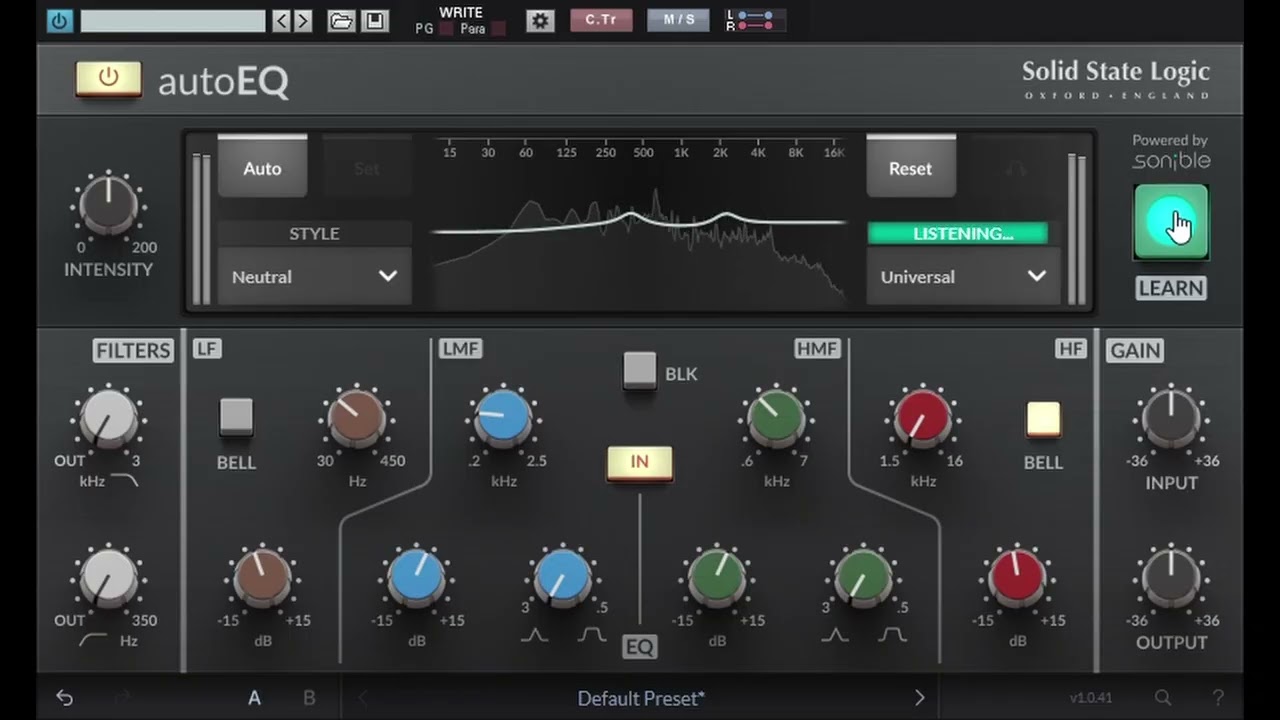Select the Auto mode tab
Viewport: 1280px width, 720px height.
[262, 168]
